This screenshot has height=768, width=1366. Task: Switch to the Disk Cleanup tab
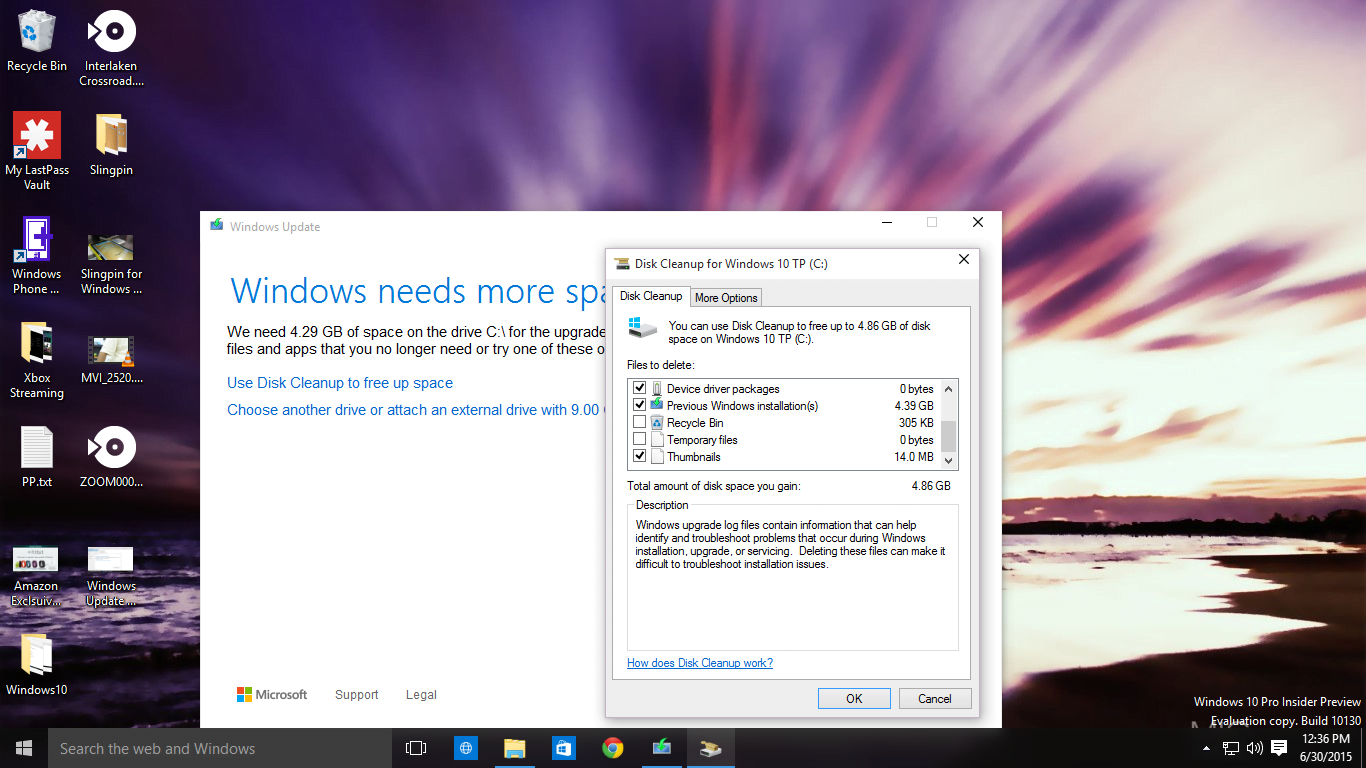pyautogui.click(x=651, y=296)
